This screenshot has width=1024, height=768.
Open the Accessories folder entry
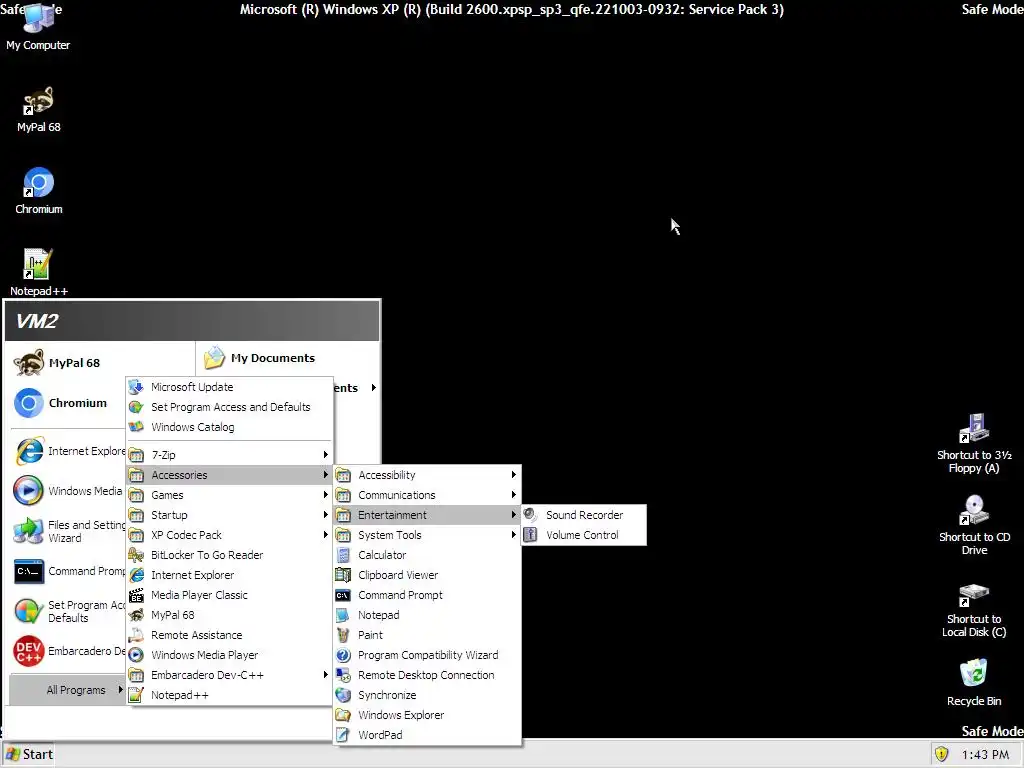[229, 475]
